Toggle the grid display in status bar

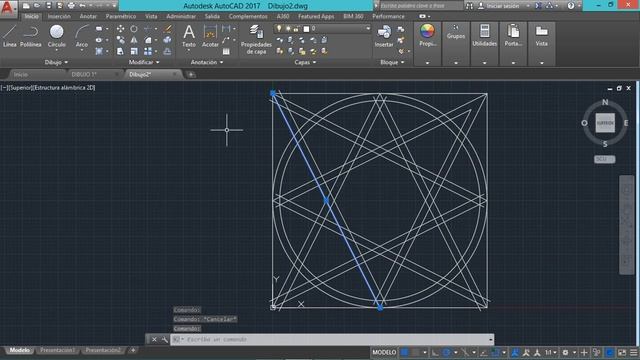coord(404,352)
